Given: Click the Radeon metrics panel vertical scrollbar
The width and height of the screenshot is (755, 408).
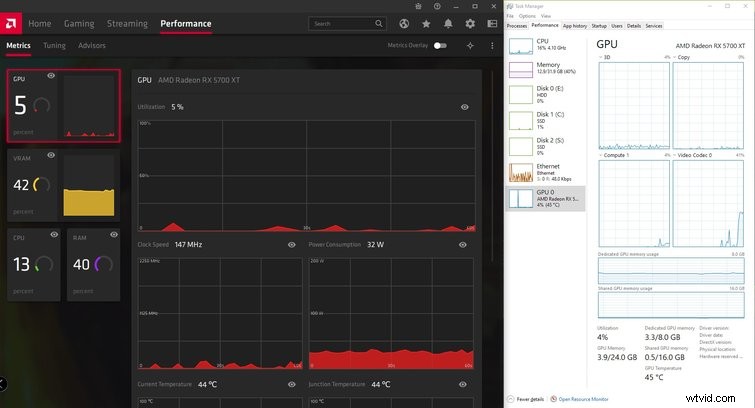Looking at the screenshot, I should click(x=492, y=166).
